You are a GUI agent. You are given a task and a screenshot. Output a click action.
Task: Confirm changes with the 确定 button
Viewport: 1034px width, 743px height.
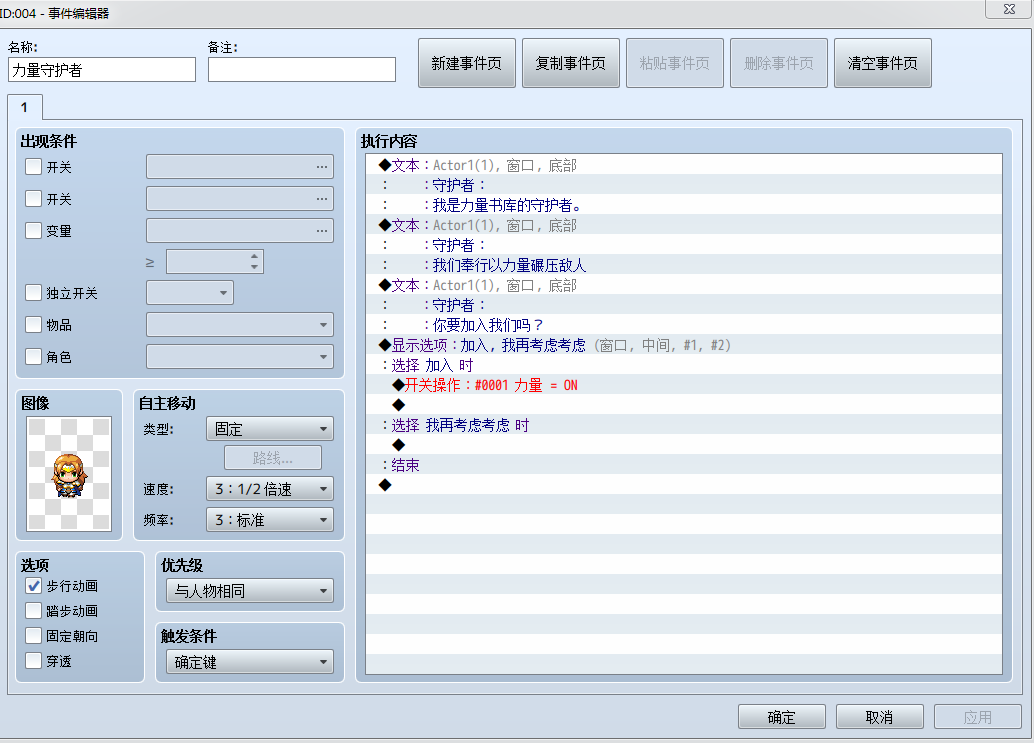coord(781,717)
